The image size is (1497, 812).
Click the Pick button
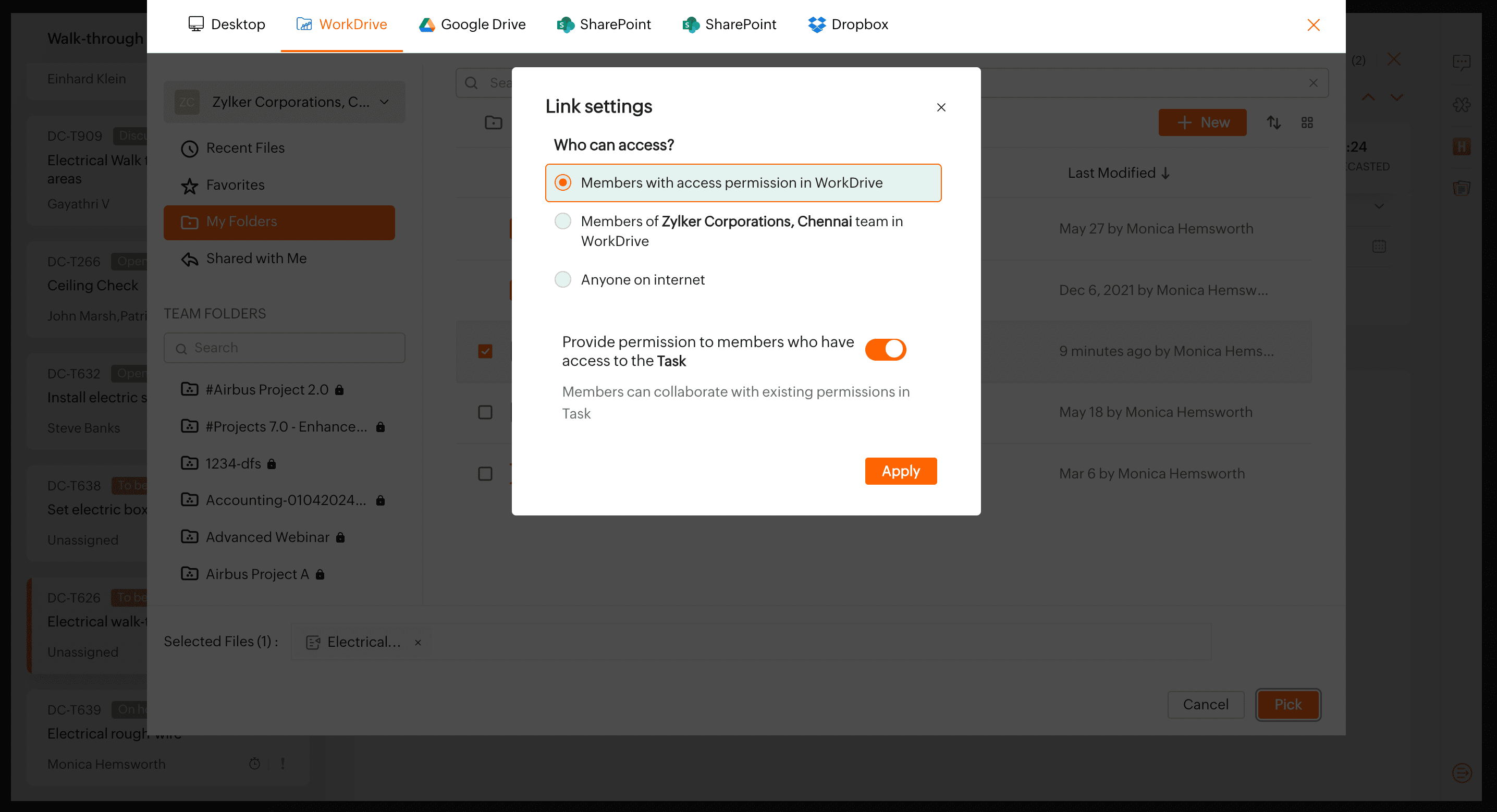point(1287,705)
